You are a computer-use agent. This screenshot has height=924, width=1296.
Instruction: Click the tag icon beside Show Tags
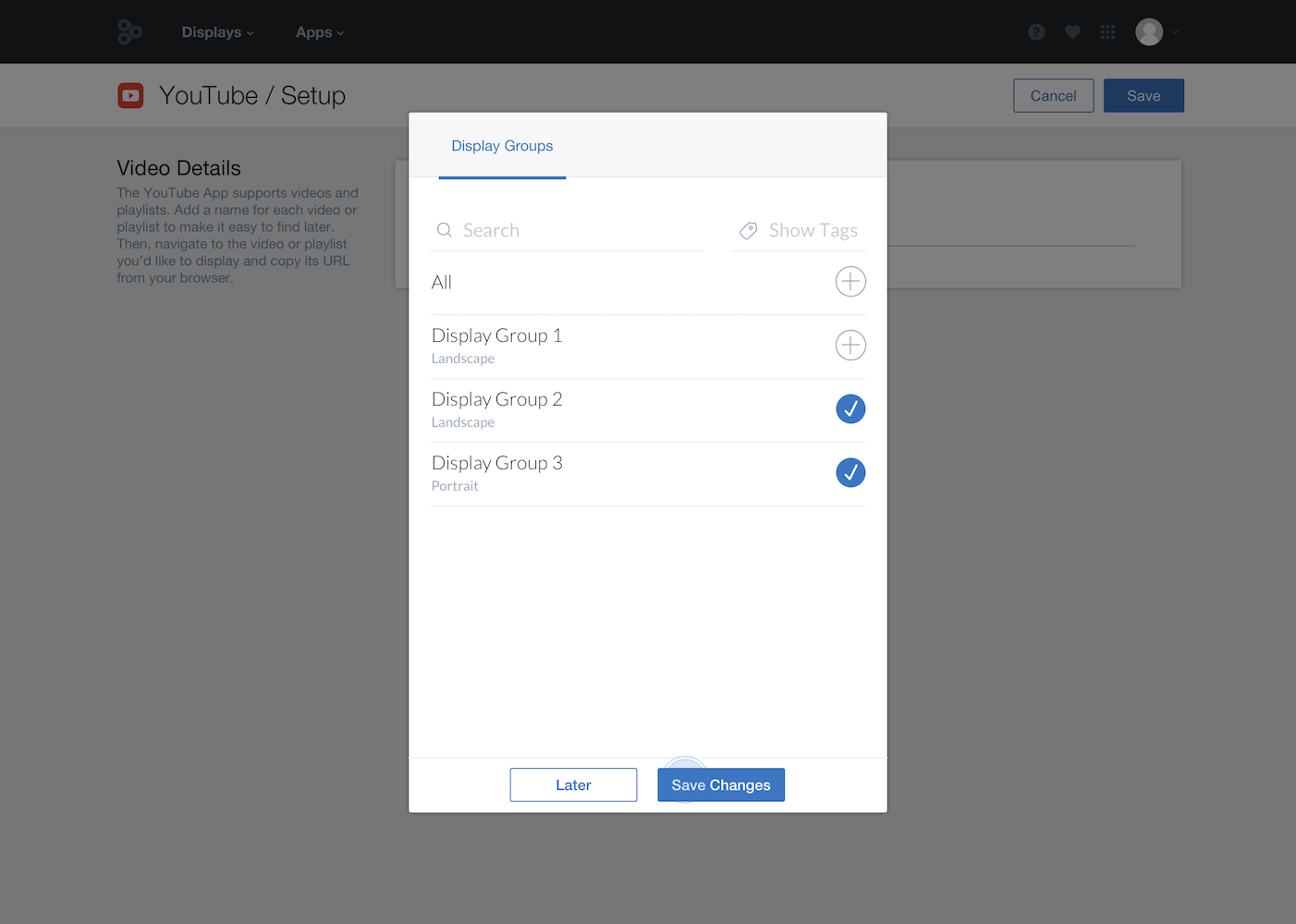tap(748, 230)
